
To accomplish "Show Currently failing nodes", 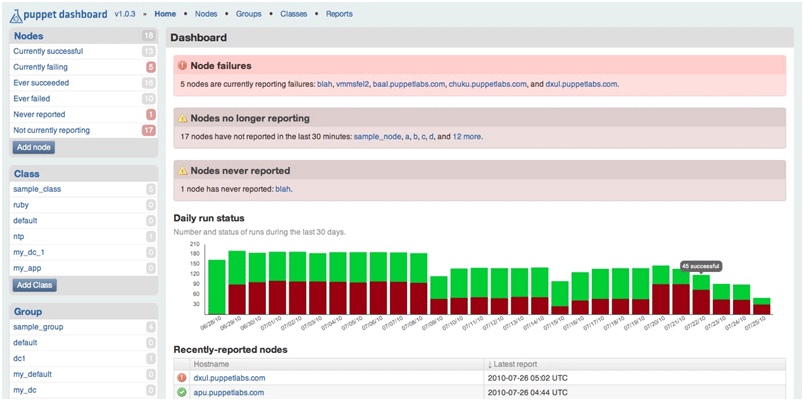I will 41,67.
